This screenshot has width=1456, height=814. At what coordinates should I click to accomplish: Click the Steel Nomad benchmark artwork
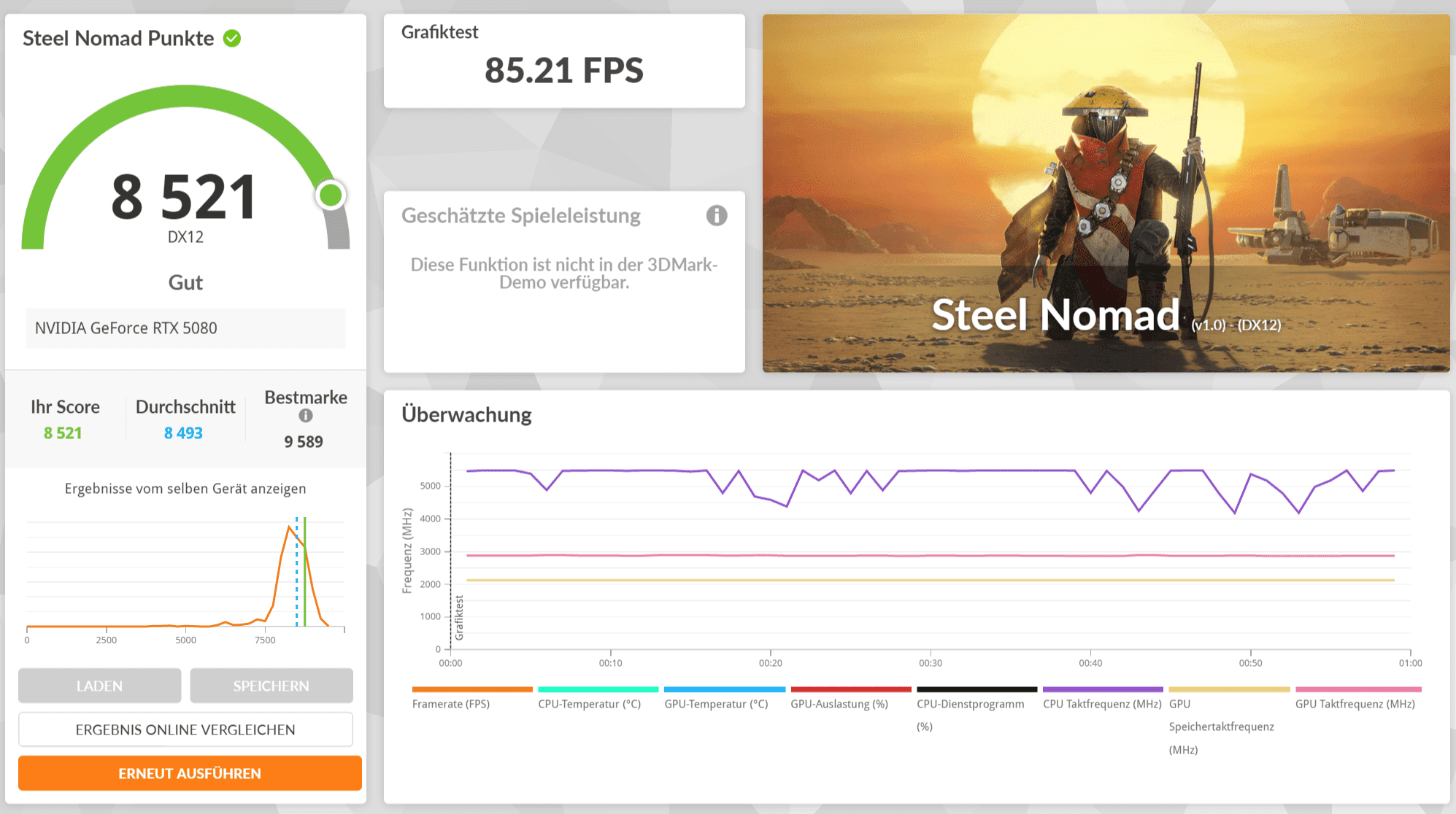pyautogui.click(x=1106, y=193)
